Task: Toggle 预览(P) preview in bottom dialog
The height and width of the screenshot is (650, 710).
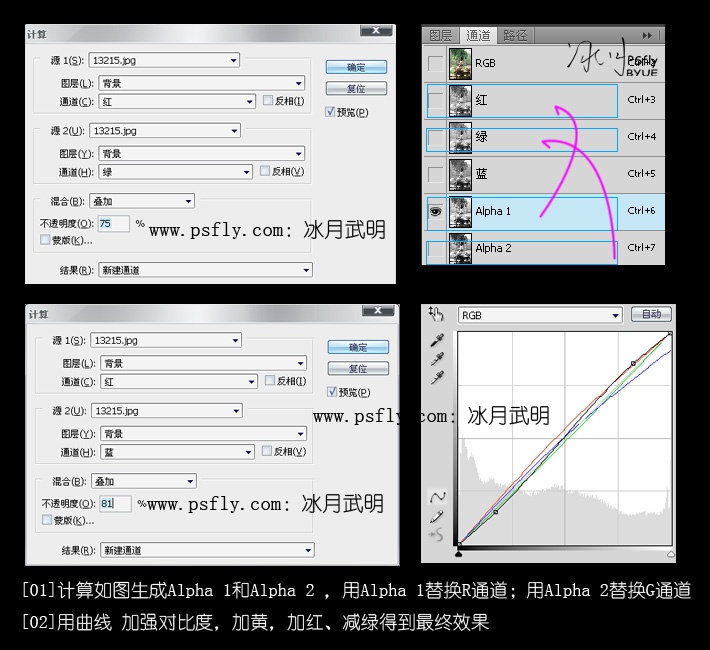Action: coord(332,391)
